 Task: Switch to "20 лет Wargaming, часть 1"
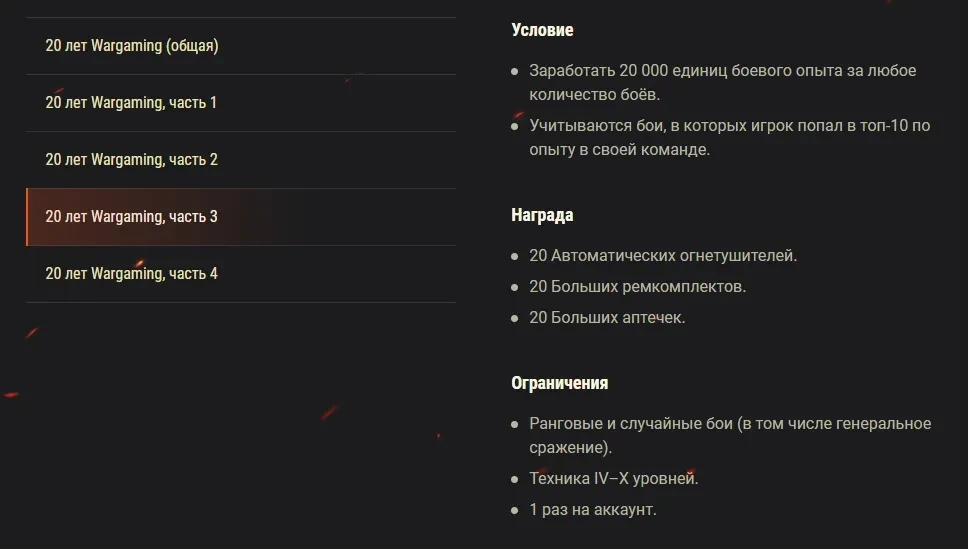131,103
